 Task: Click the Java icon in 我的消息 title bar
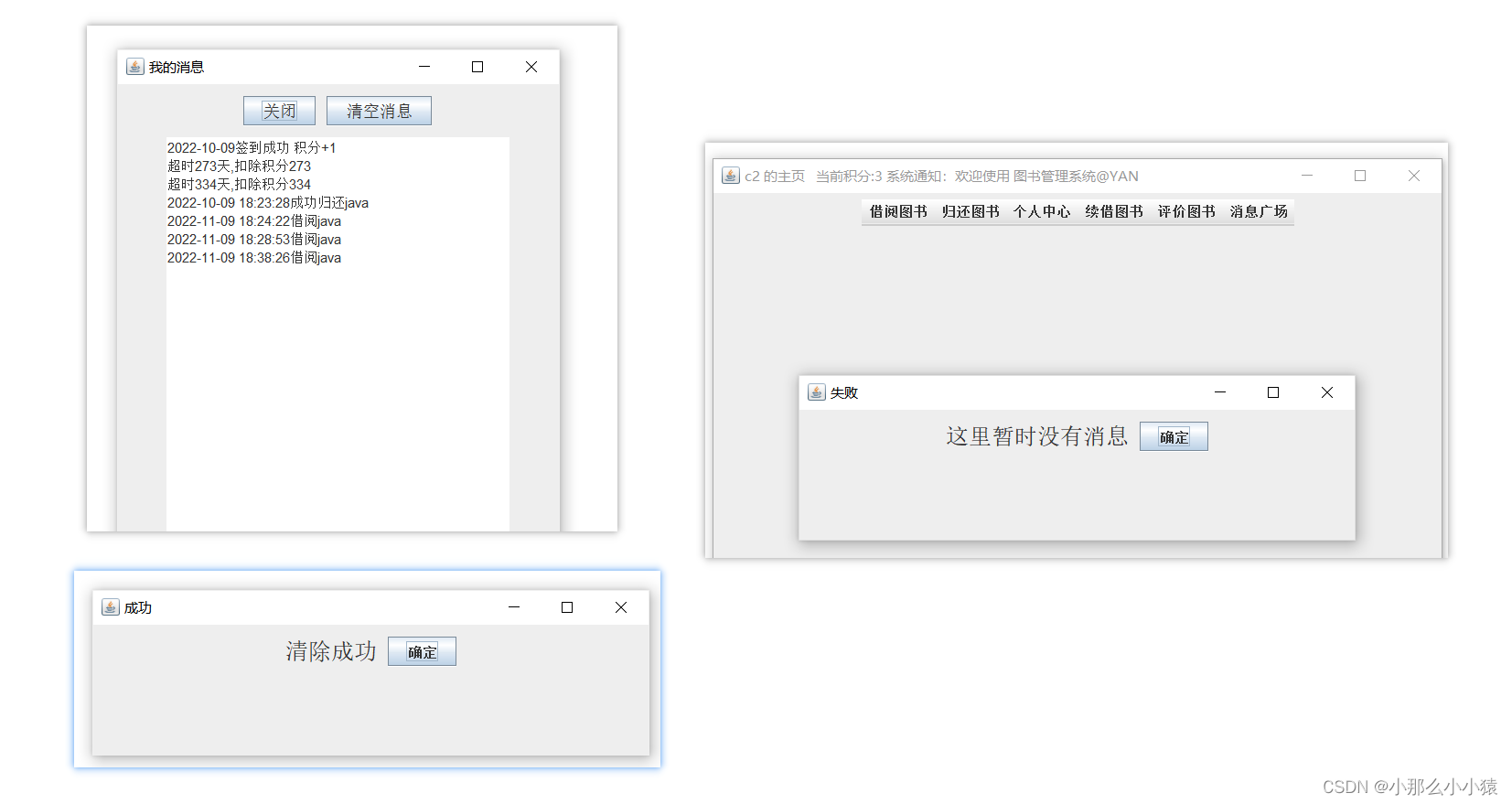[x=135, y=67]
